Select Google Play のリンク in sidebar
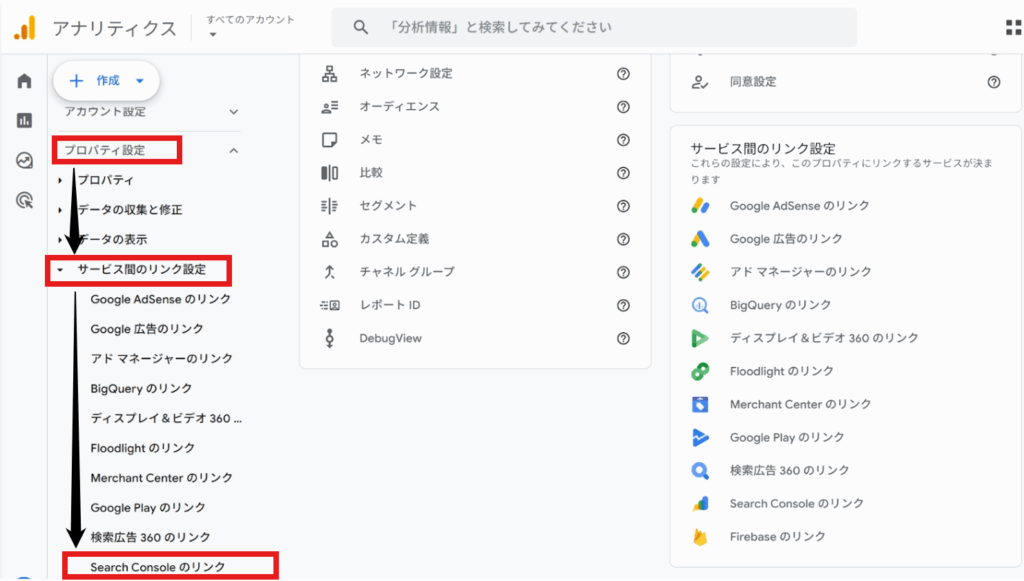 (148, 508)
